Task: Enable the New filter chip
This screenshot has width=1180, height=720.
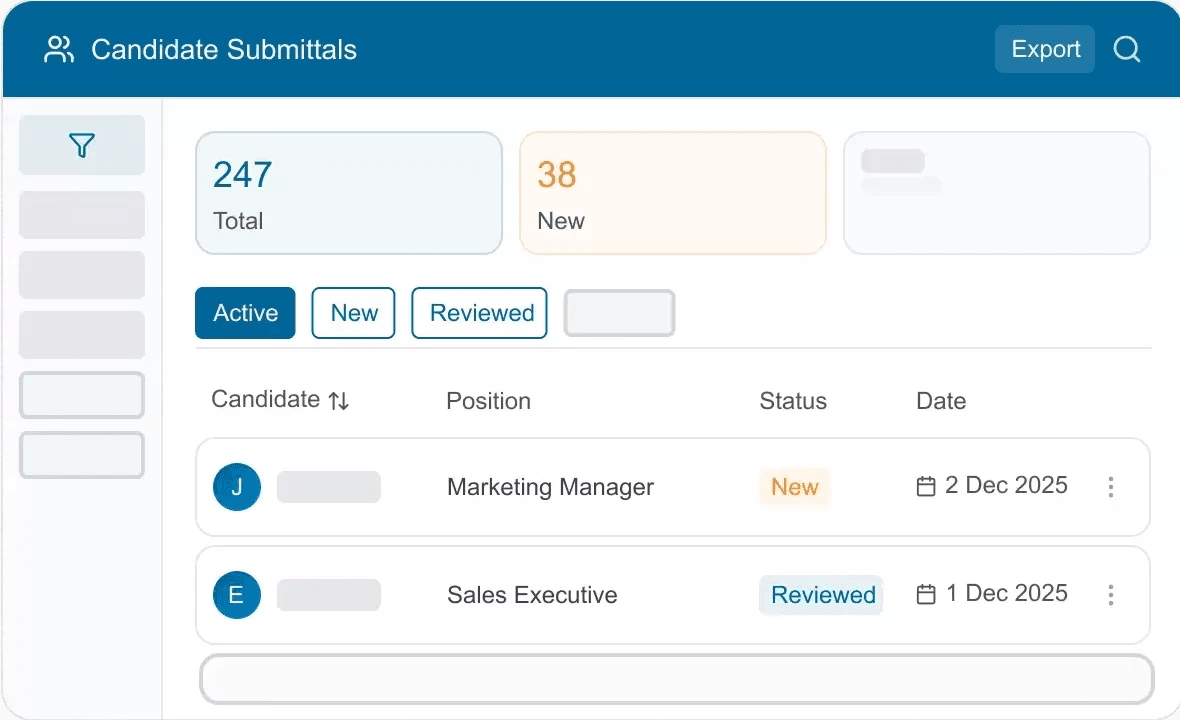Action: point(353,313)
